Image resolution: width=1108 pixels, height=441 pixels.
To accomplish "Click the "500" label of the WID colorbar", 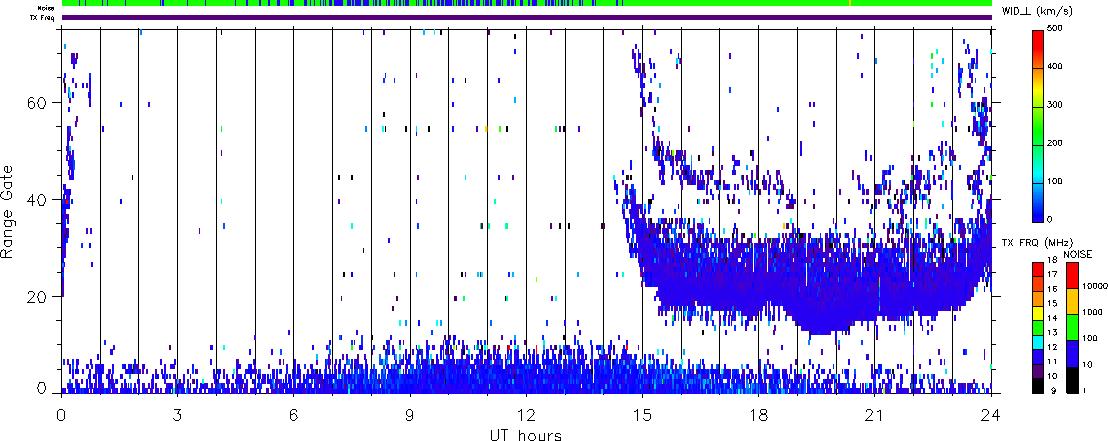I will point(1056,28).
